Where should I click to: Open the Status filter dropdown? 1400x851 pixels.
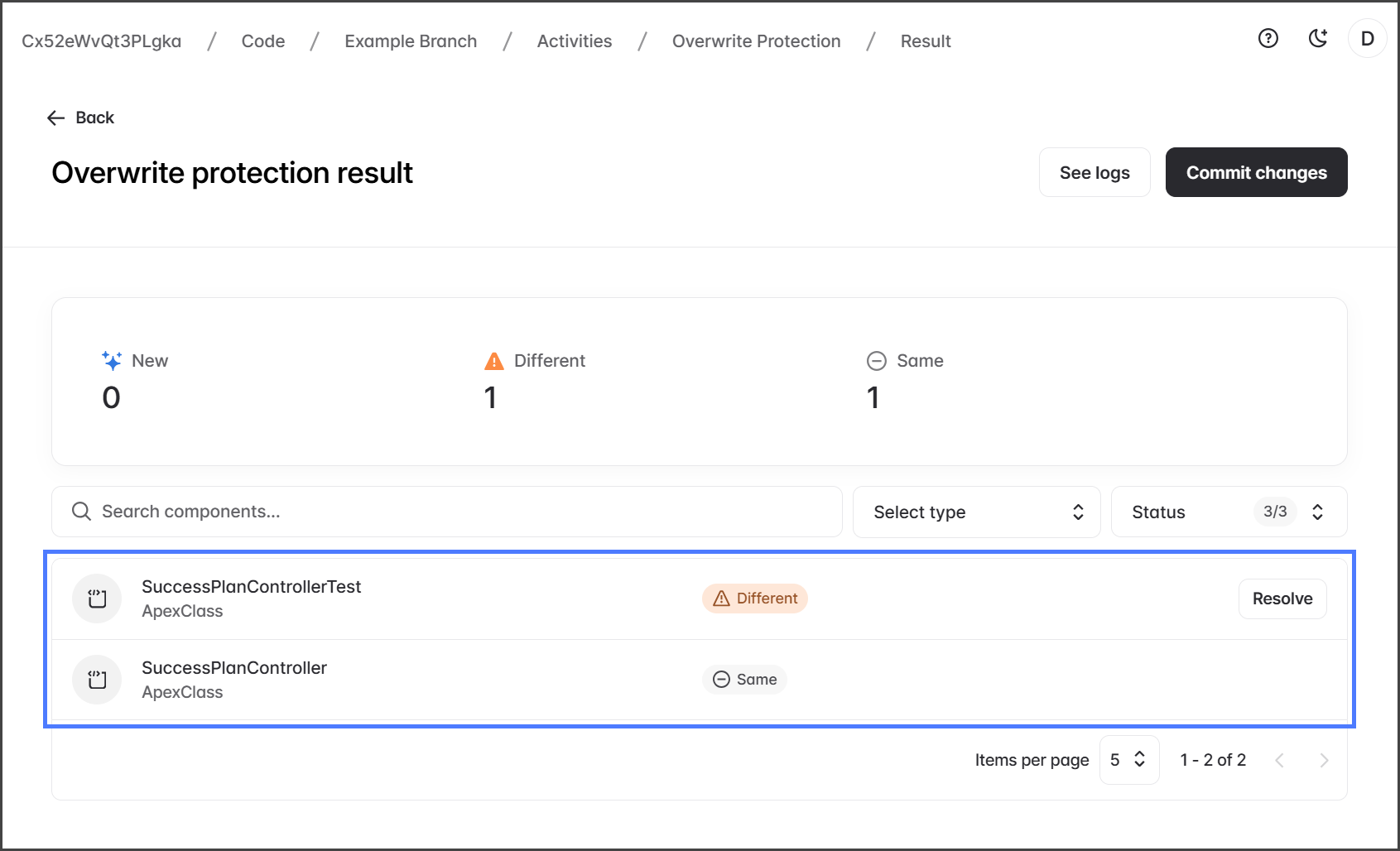[1229, 512]
